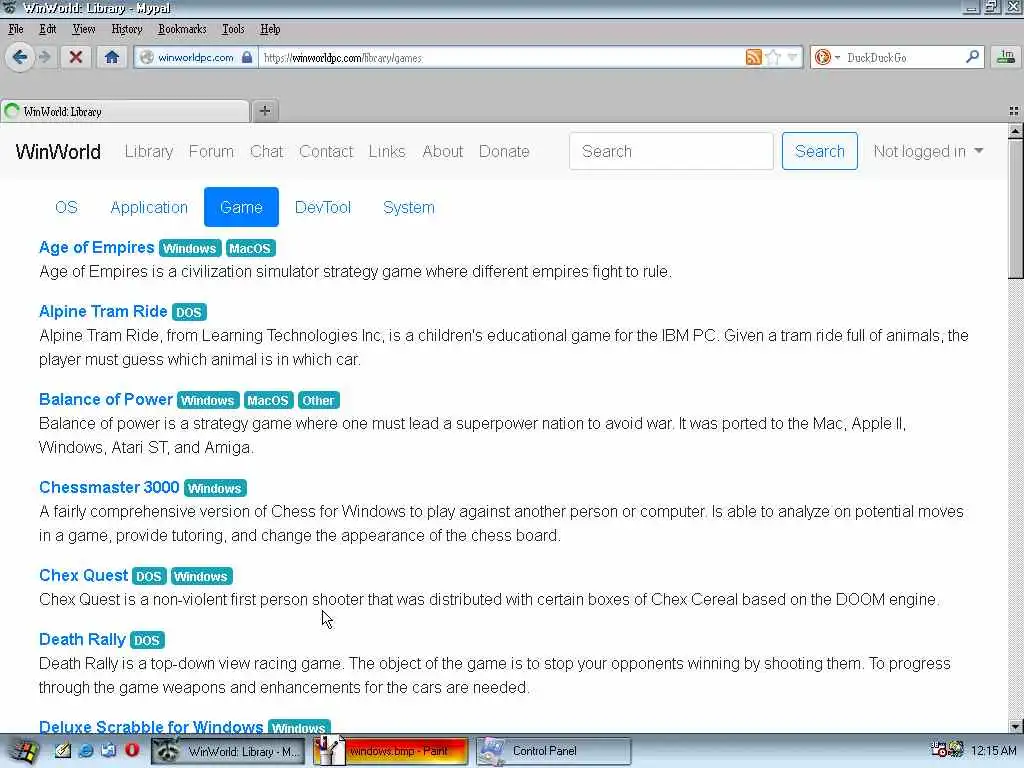Viewport: 1024px width, 768px height.
Task: Open the Edit menu
Action: click(x=48, y=29)
